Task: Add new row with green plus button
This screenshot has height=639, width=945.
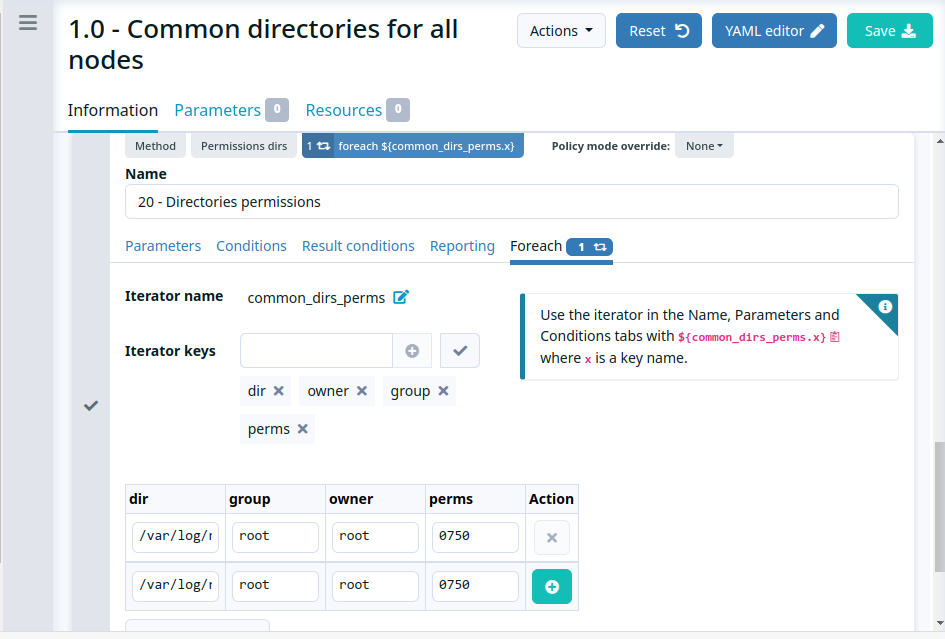Action: pyautogui.click(x=551, y=587)
